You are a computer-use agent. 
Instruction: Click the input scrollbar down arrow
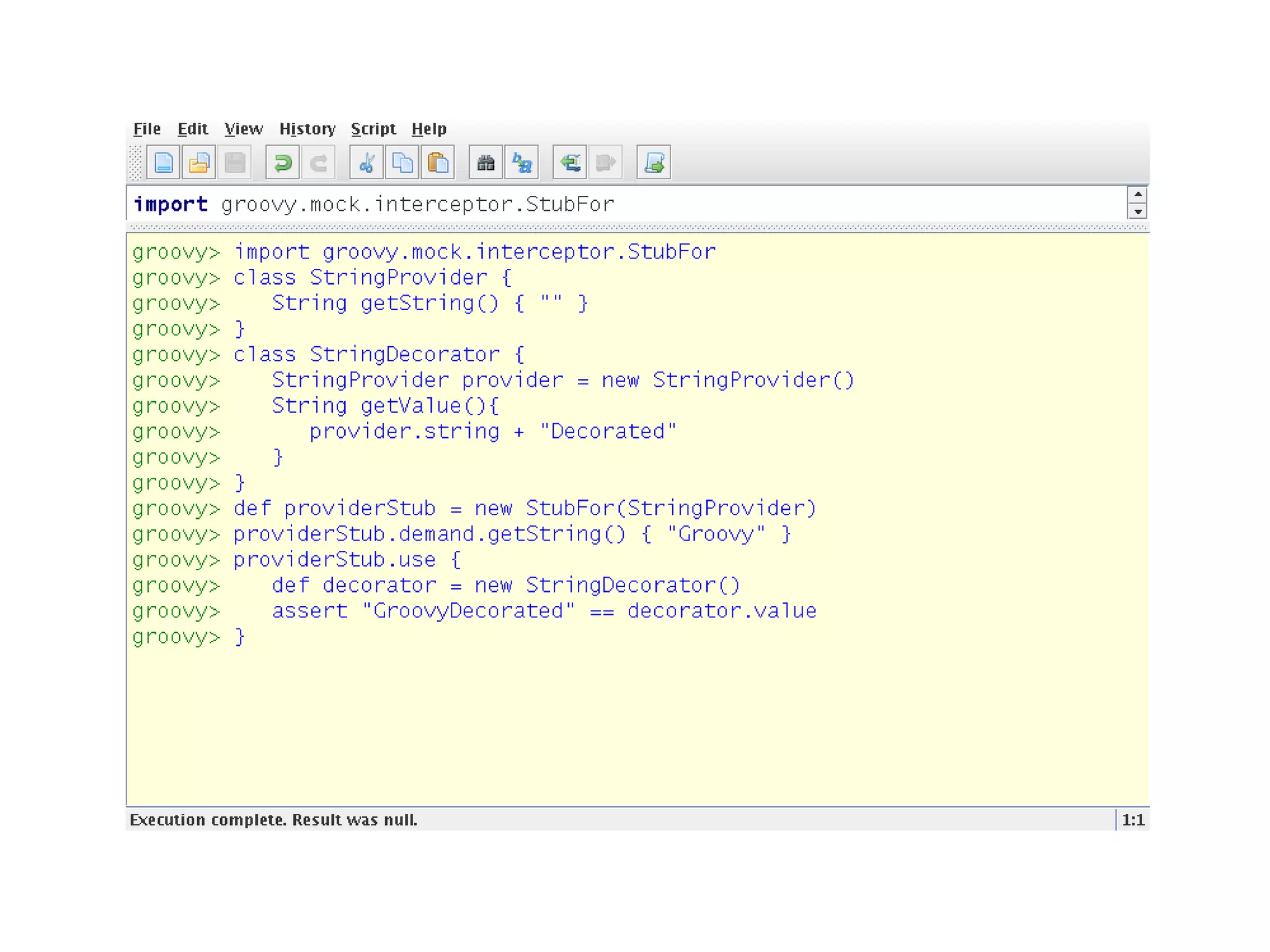click(1137, 212)
